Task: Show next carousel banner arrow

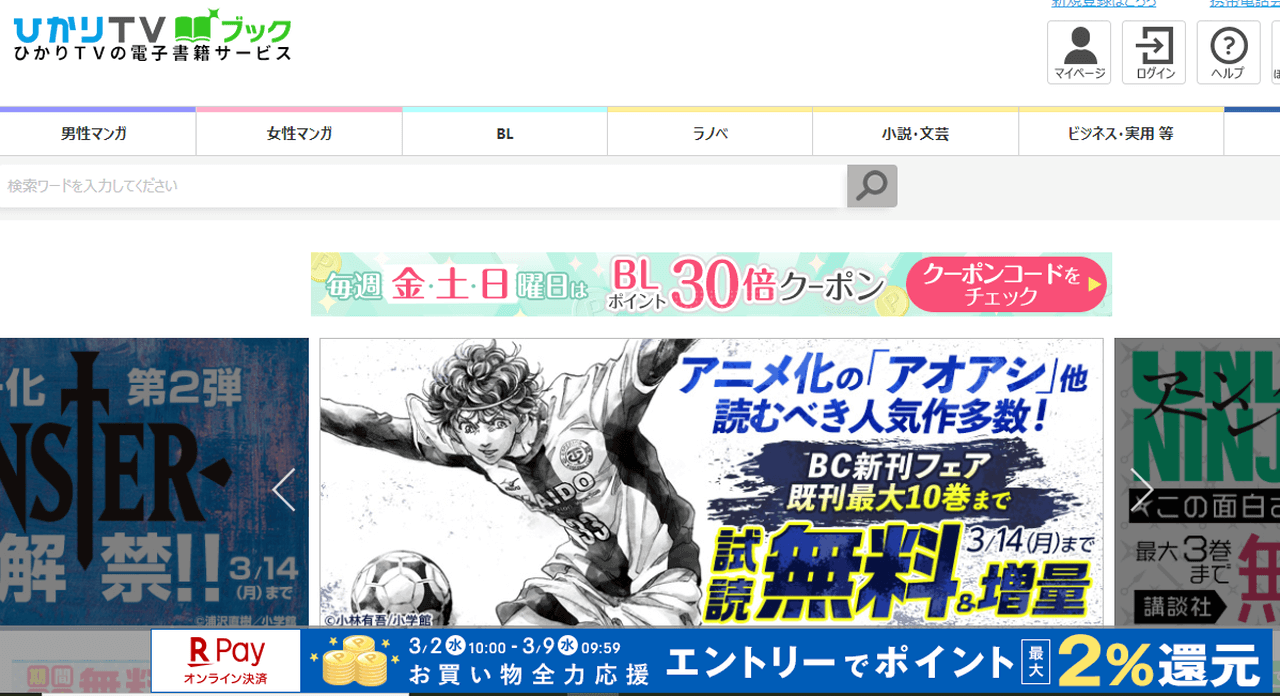Action: (1140, 490)
